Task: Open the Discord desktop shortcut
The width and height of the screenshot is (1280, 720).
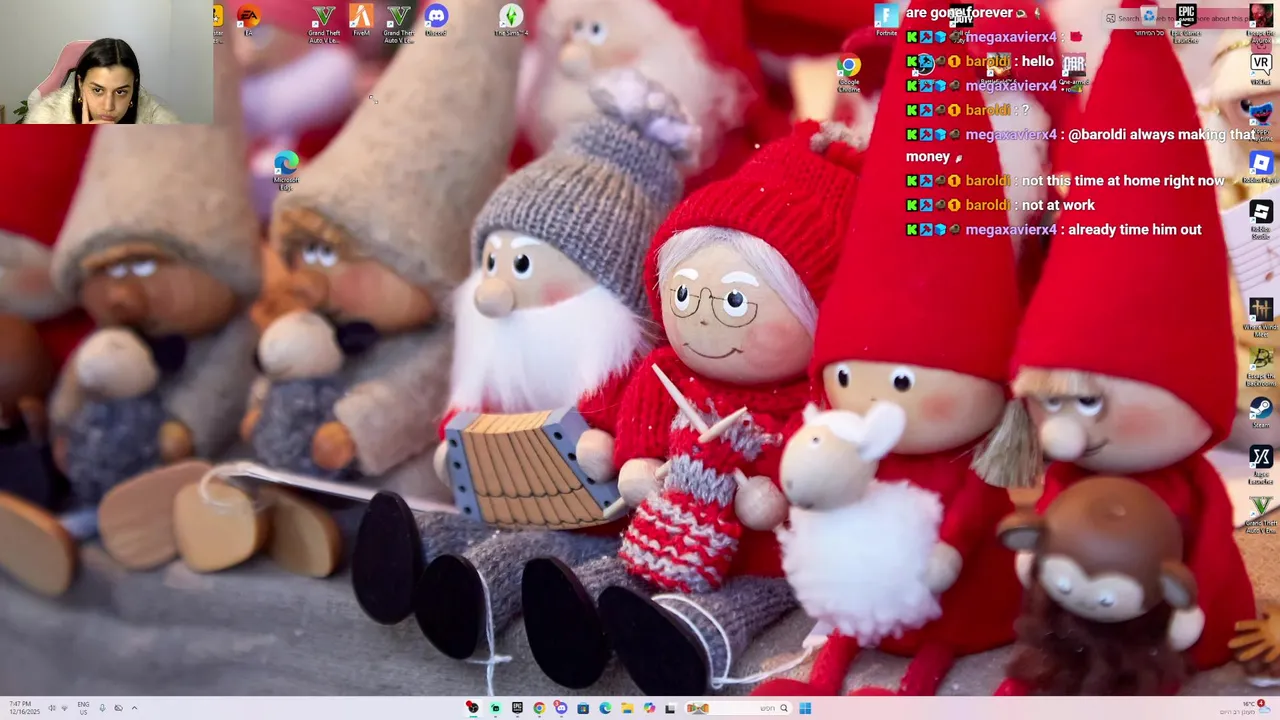Action: 436,20
